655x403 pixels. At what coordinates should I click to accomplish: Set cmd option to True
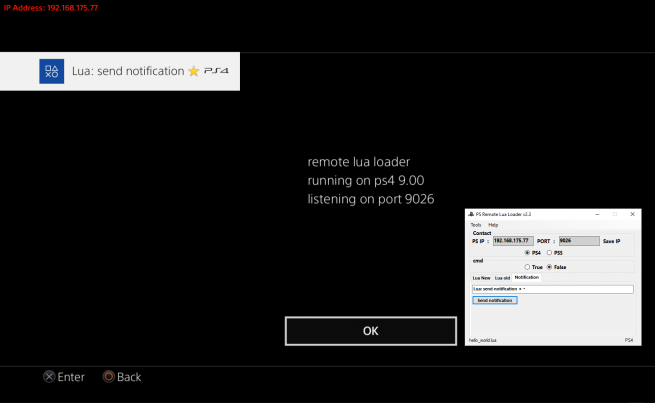tap(527, 267)
